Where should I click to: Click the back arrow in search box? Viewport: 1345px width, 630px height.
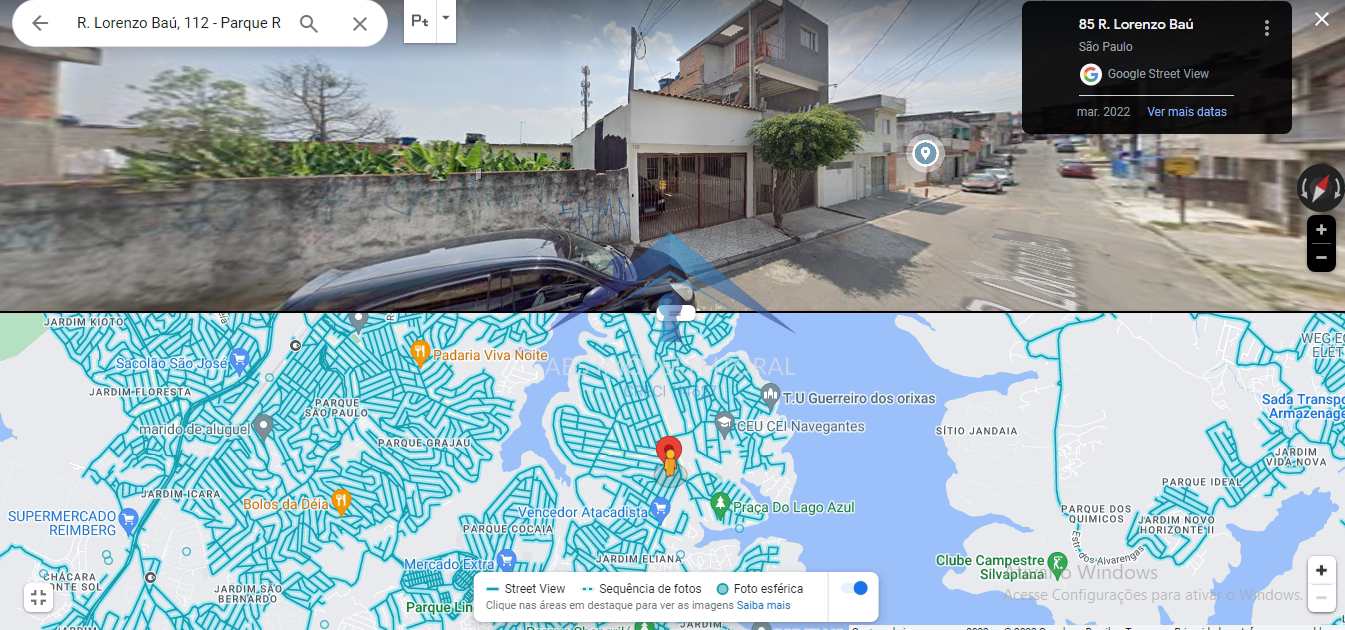point(40,23)
